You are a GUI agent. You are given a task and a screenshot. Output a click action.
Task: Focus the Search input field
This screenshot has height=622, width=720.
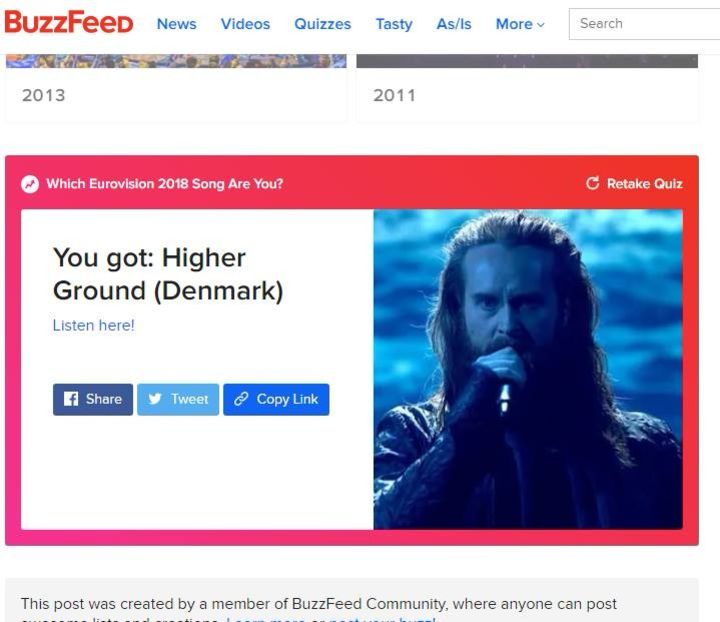pos(644,24)
